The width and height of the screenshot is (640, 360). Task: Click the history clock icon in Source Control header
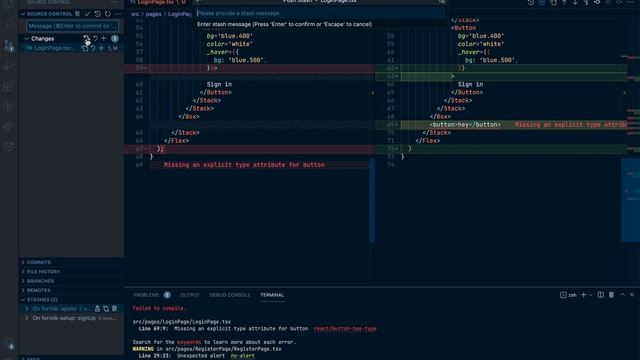[98, 14]
